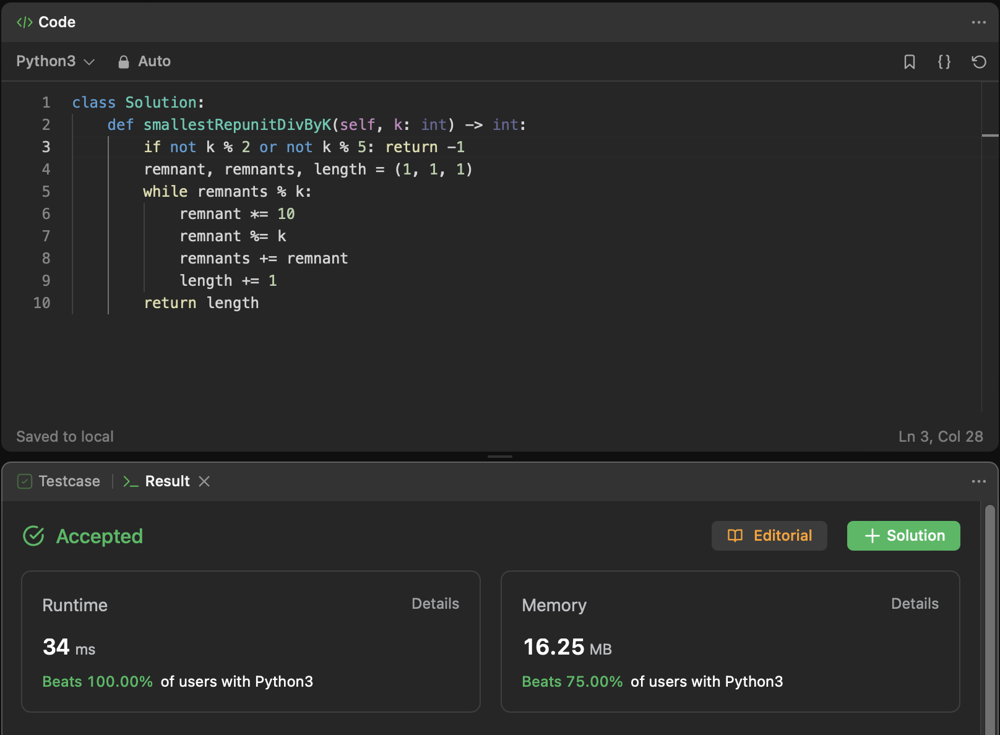Toggle the Auto mode setting

(154, 62)
